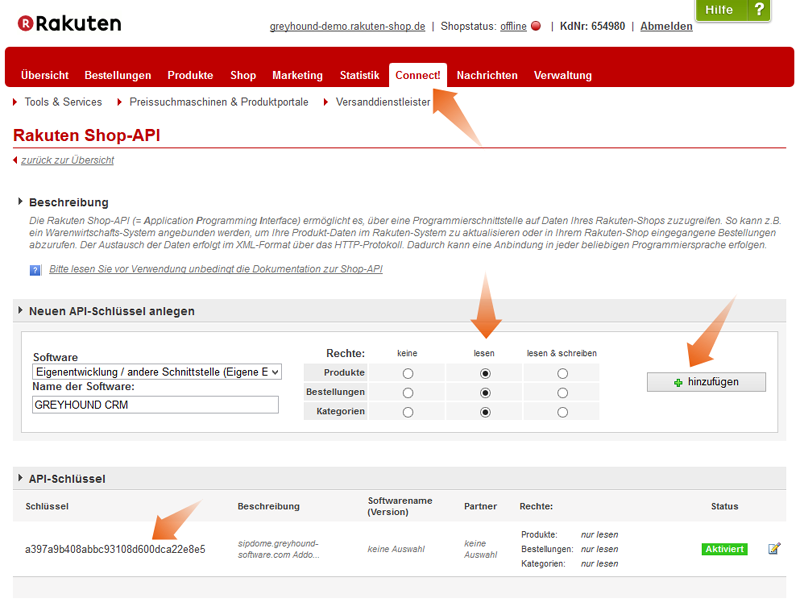Select 'keine' rights for Bestellungen
This screenshot has height=615, width=800.
[x=408, y=393]
